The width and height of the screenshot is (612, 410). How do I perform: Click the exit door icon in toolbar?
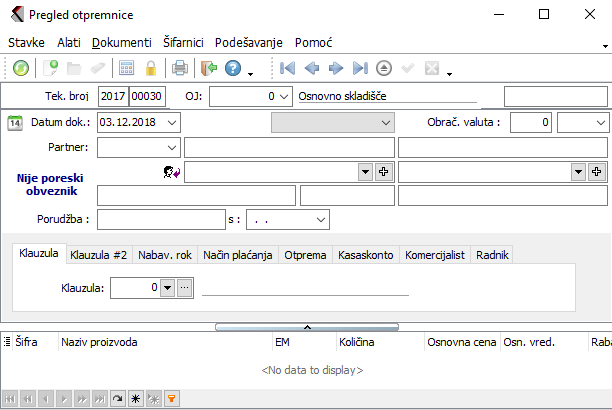208,69
